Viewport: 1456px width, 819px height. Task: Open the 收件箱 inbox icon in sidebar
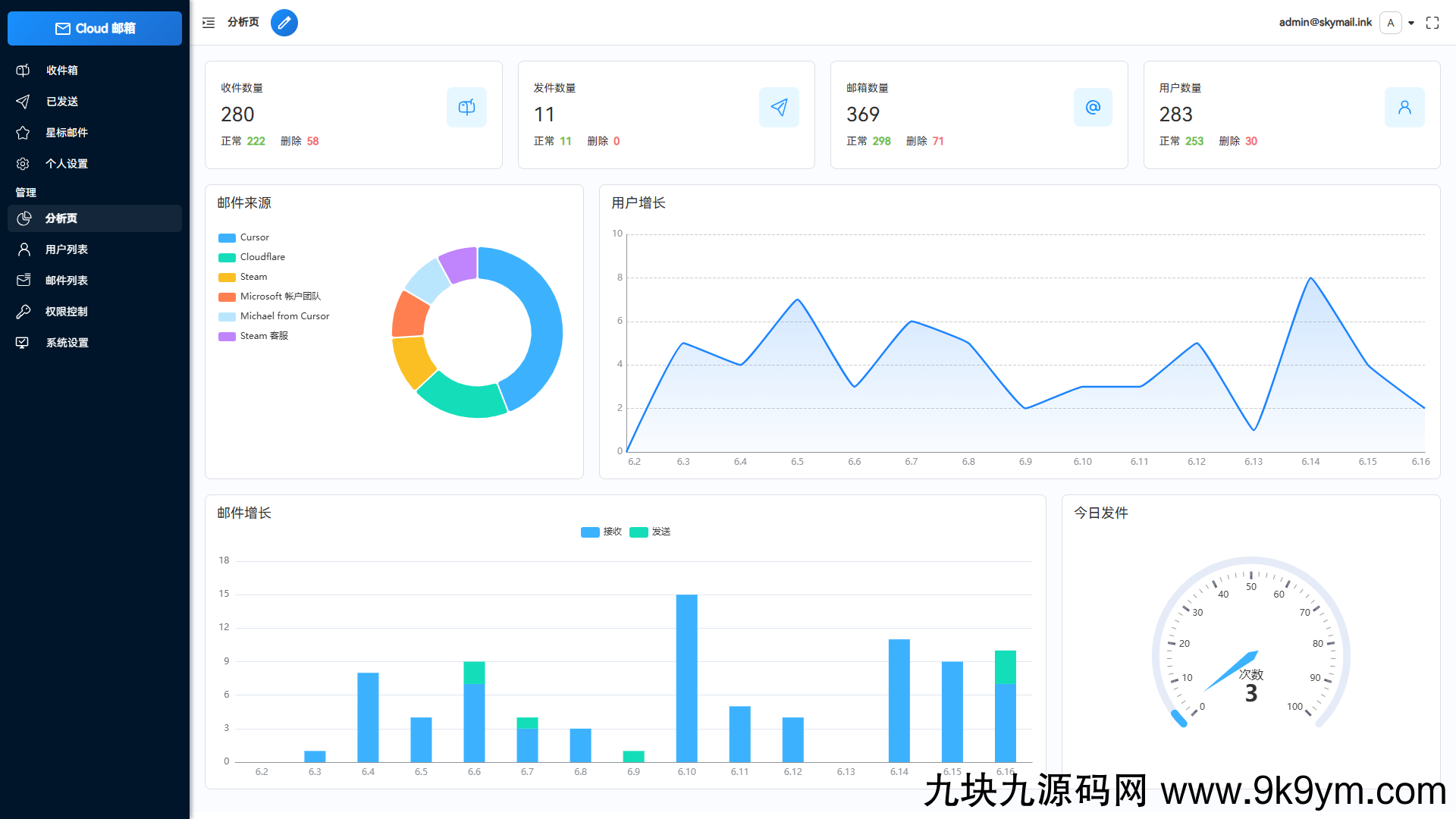[23, 70]
